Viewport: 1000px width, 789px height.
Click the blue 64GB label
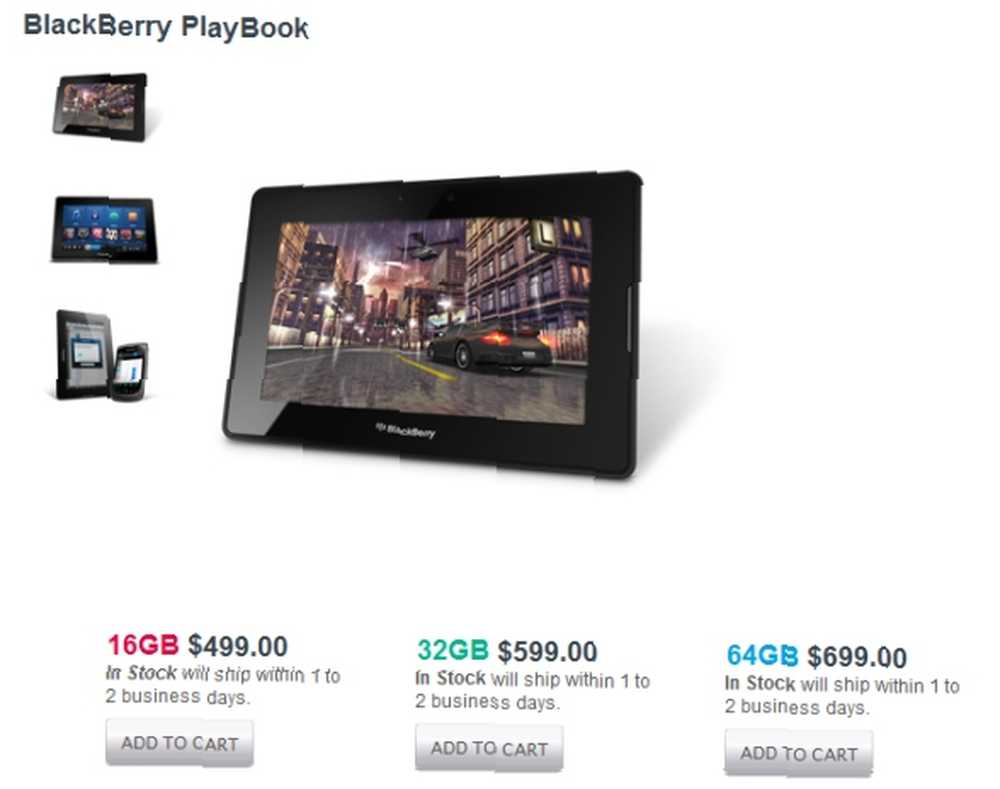point(762,655)
